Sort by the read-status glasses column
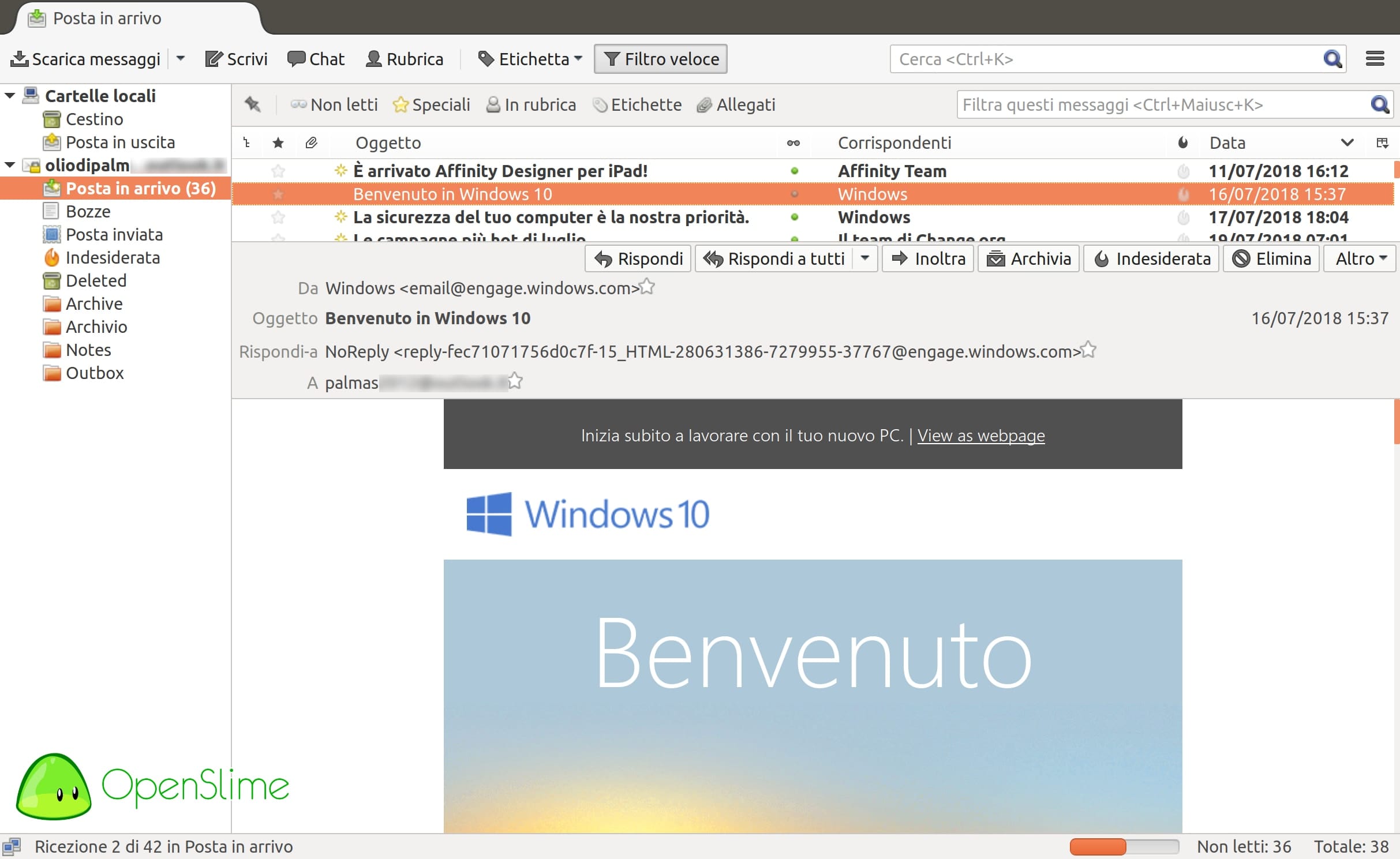This screenshot has height=859, width=1400. click(794, 143)
